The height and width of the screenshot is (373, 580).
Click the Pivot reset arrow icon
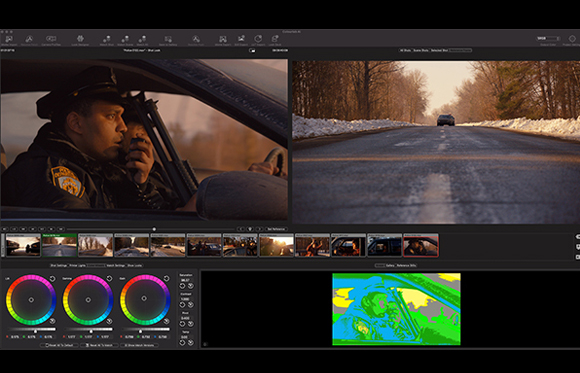[x=182, y=324]
